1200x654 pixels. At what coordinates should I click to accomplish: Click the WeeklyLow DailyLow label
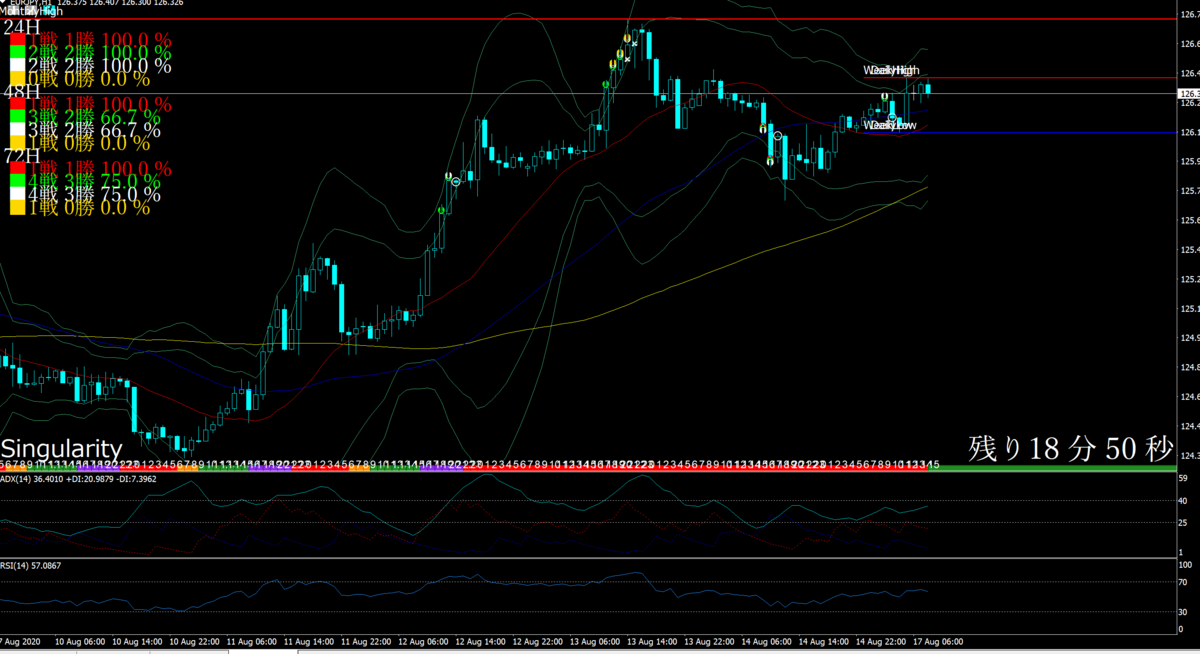coord(891,125)
